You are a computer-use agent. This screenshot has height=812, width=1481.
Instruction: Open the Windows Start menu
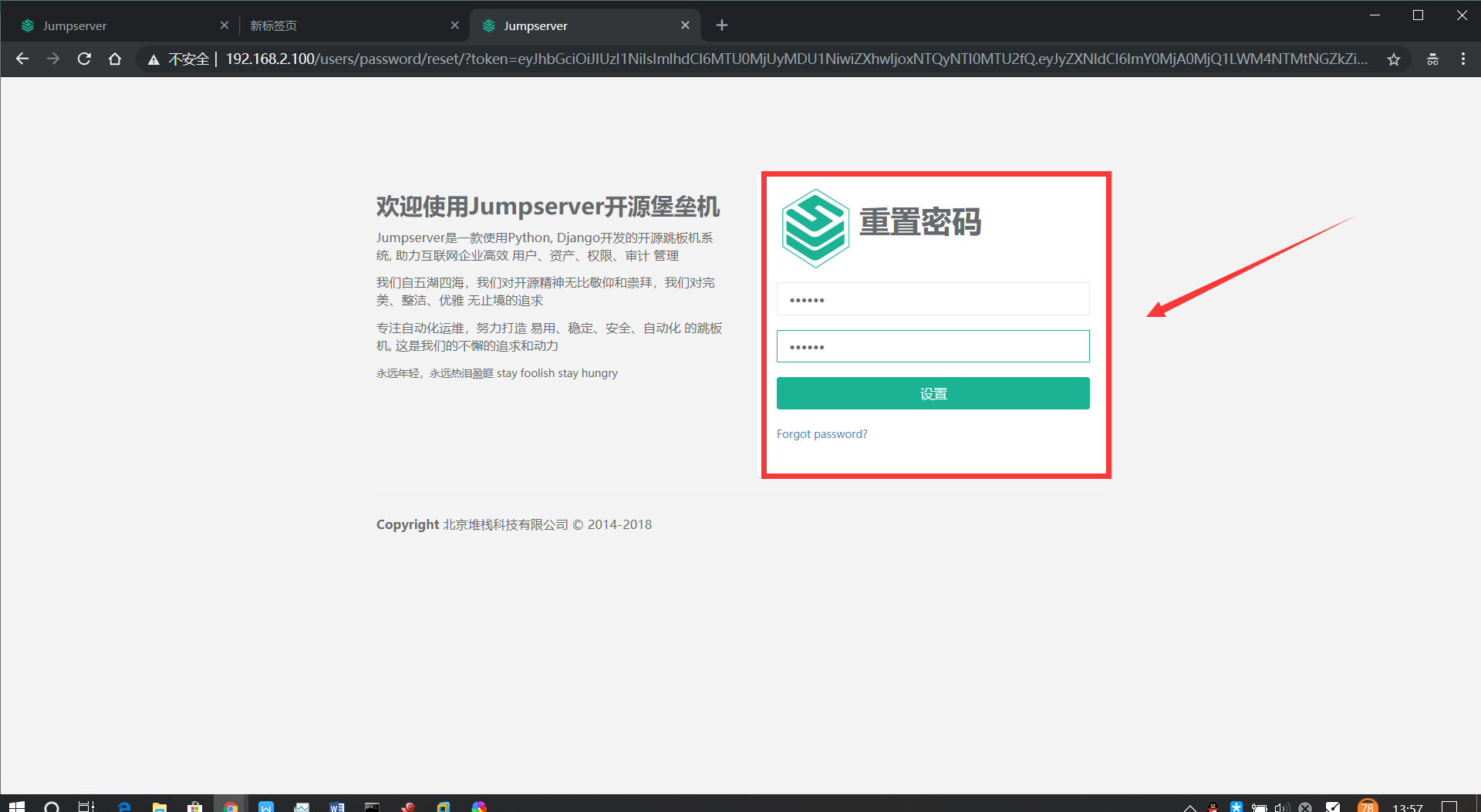click(x=17, y=807)
